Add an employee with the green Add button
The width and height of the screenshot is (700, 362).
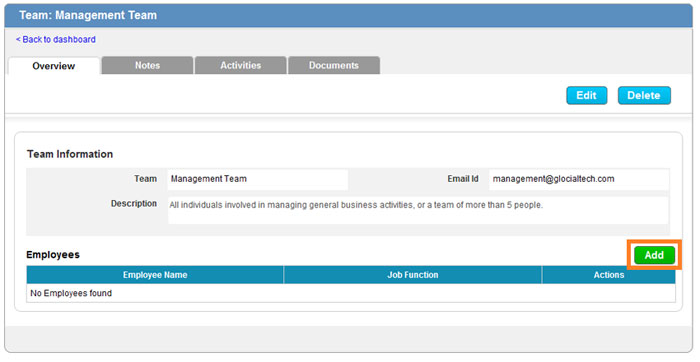[654, 255]
